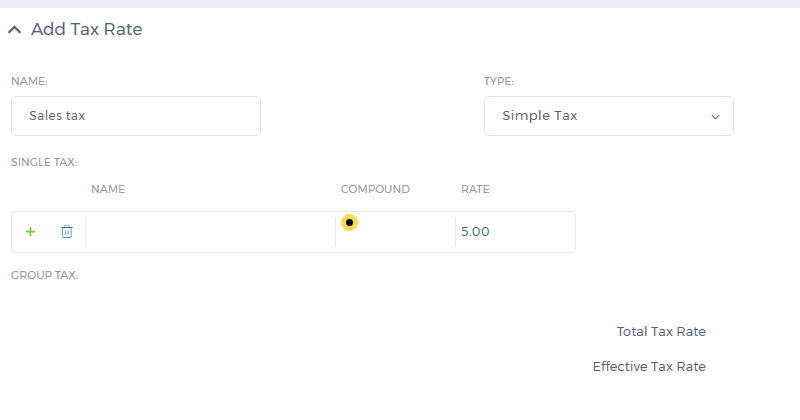This screenshot has height=420, width=800.
Task: Click the GROUP TAX: section label
Action: coord(44,275)
